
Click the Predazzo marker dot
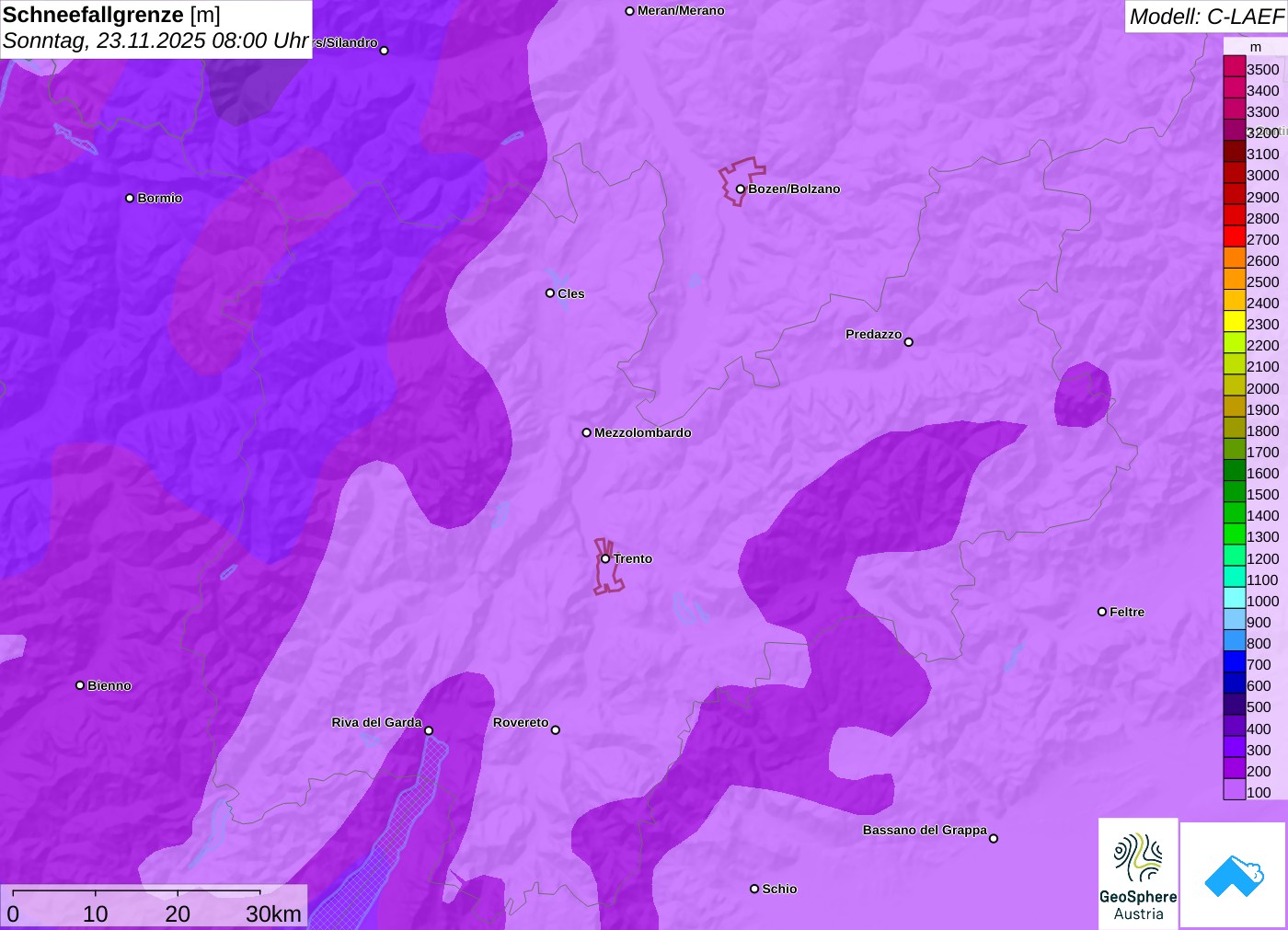pyautogui.click(x=909, y=342)
